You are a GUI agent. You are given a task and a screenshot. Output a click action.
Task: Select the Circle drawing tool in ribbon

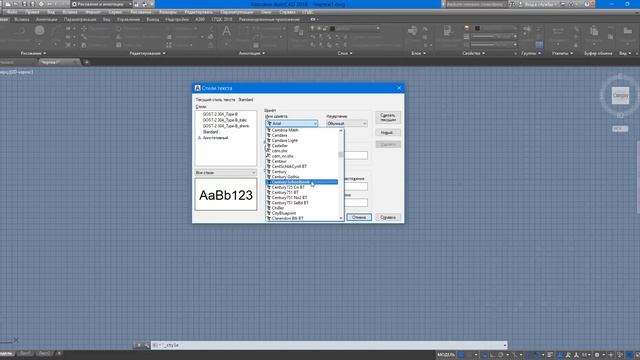point(40,30)
